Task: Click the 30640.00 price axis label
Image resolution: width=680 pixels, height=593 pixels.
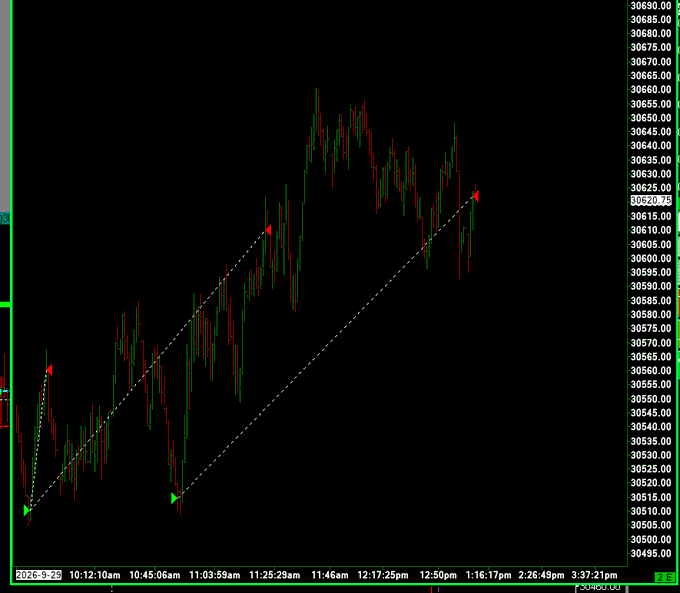Action: tap(651, 146)
